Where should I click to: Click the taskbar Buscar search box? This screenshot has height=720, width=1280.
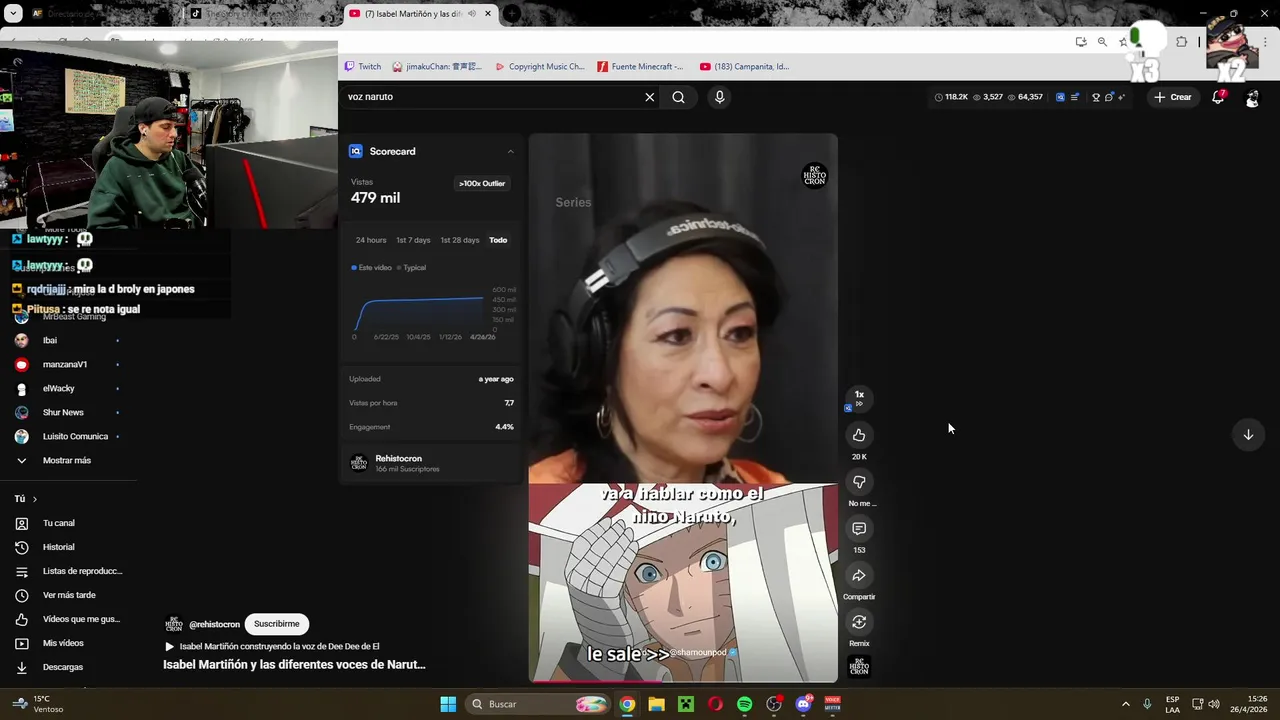pos(539,704)
